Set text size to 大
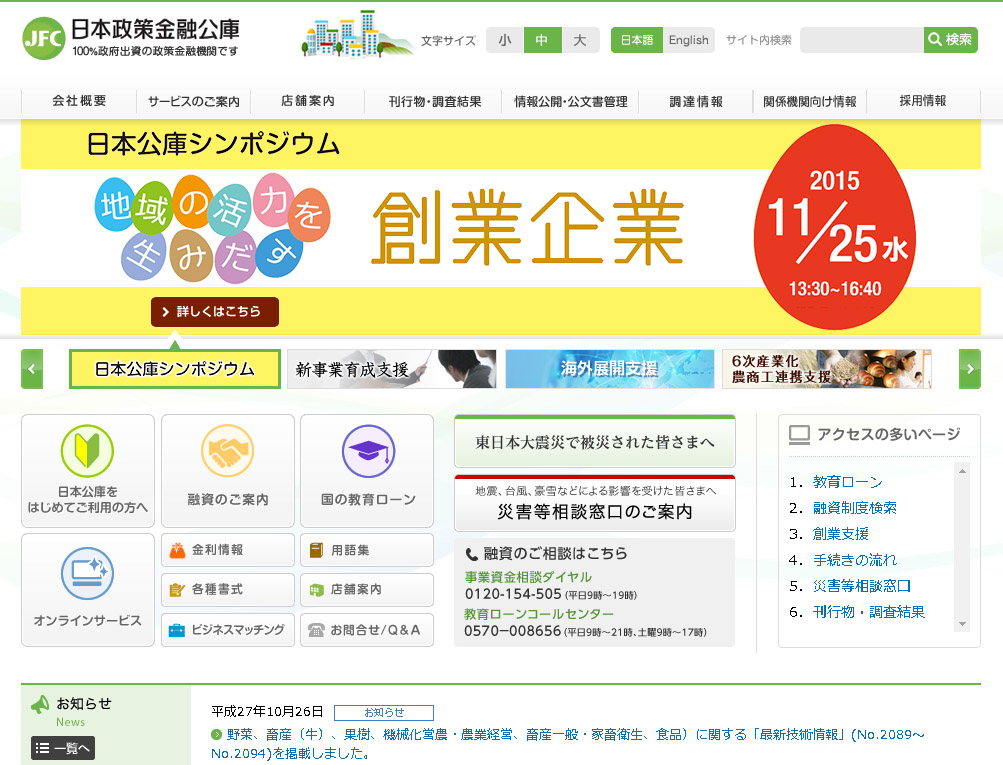This screenshot has height=765, width=1003. [x=580, y=40]
